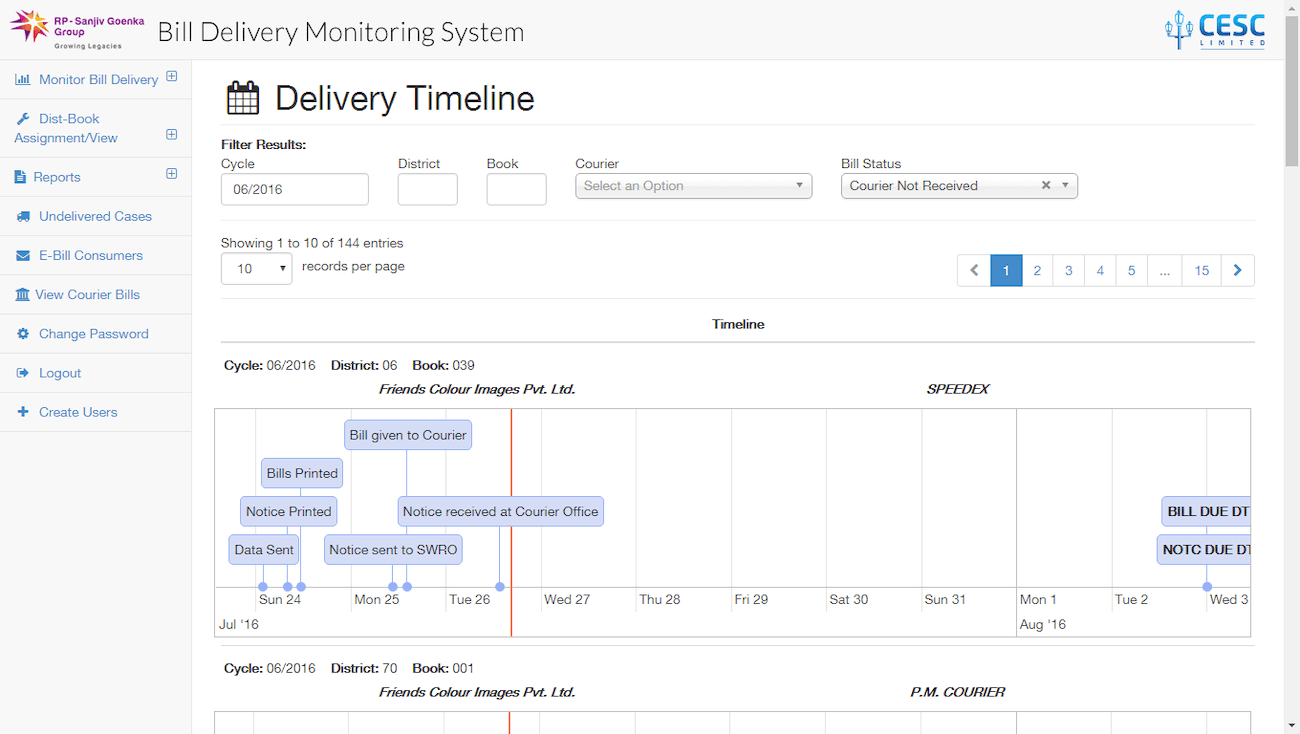Expand the Monitor Bill Delivery submenu
The height and width of the screenshot is (734, 1300).
click(x=171, y=77)
